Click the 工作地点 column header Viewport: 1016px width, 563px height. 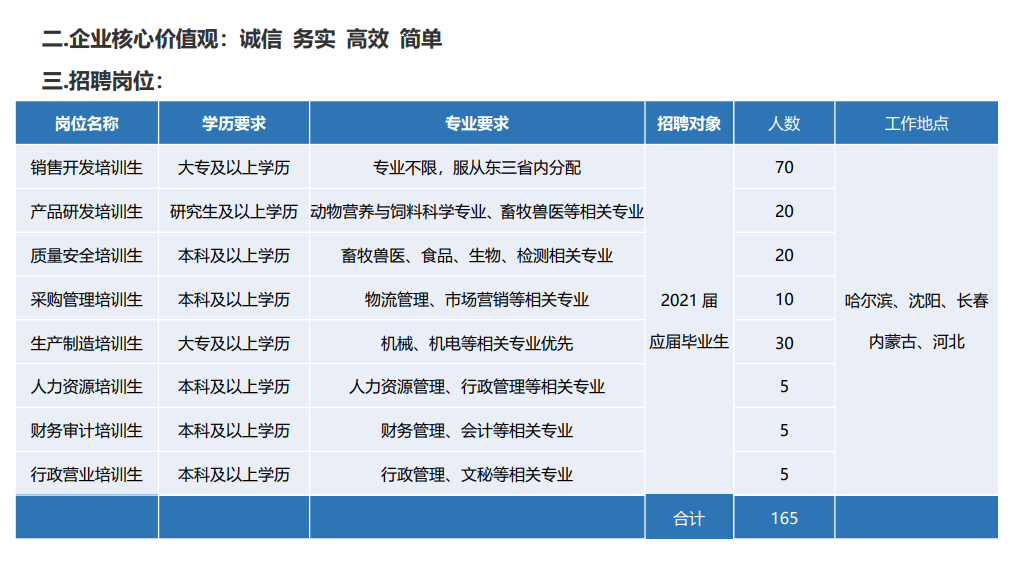pos(916,124)
